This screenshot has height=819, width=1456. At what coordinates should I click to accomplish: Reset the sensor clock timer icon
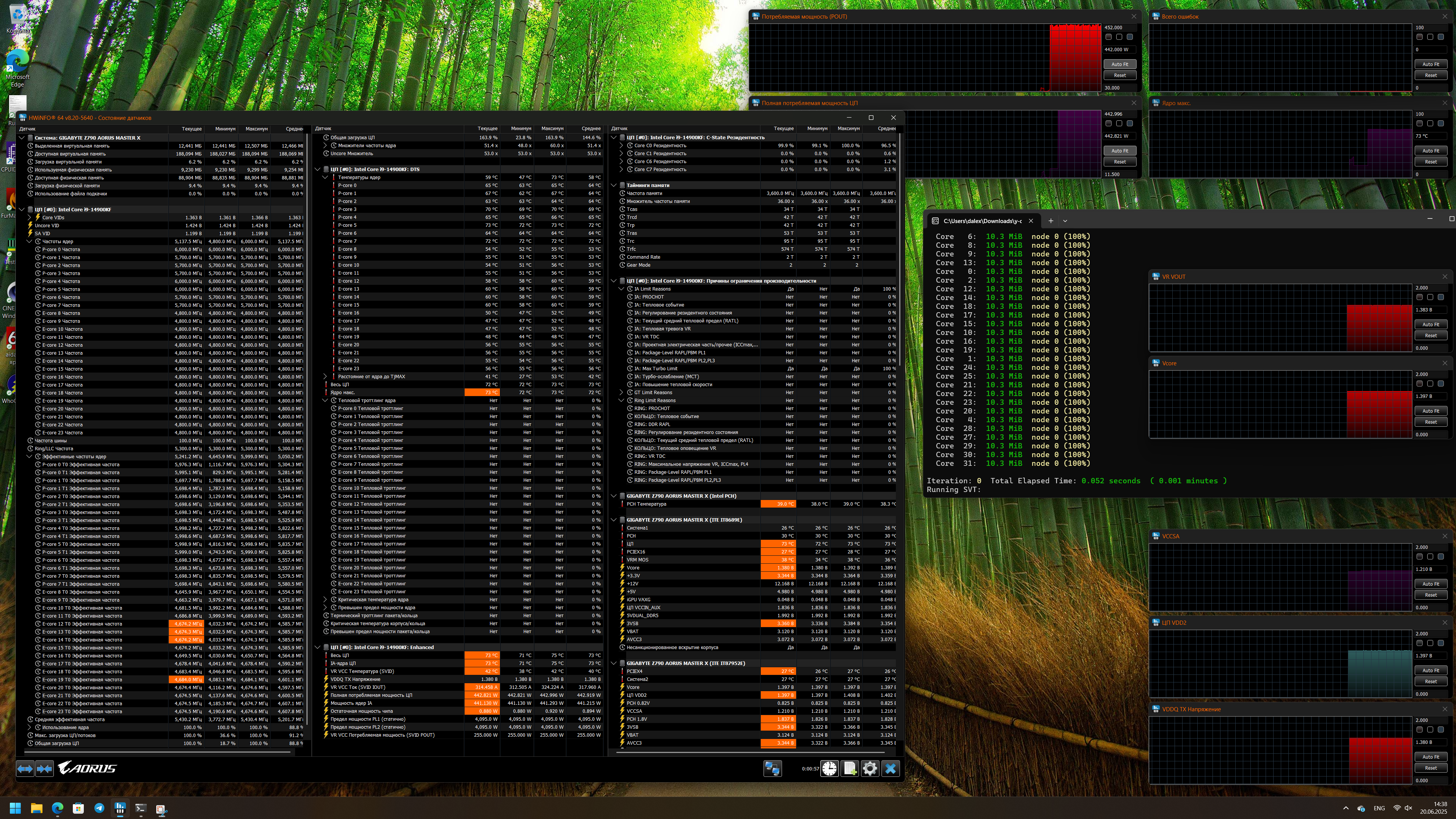(x=829, y=768)
